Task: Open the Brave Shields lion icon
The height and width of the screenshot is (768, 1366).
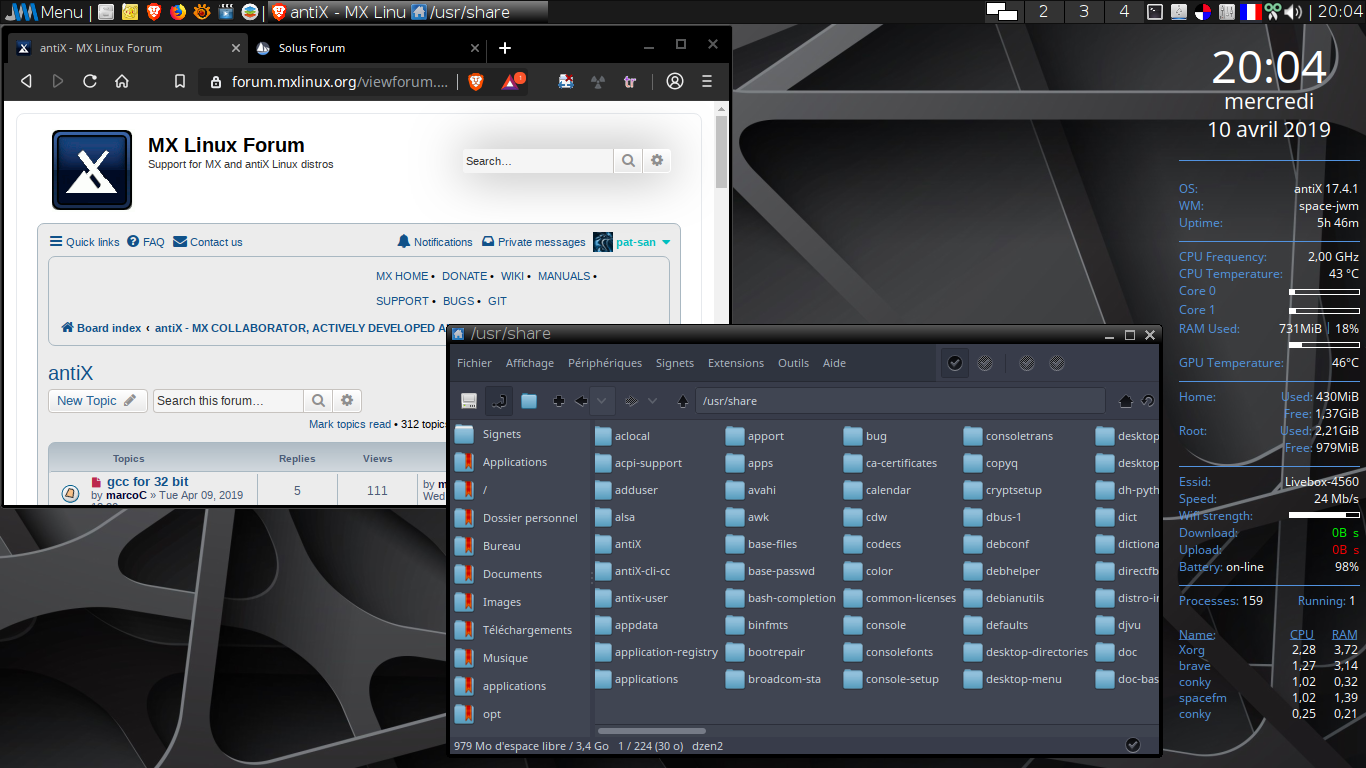Action: [476, 82]
